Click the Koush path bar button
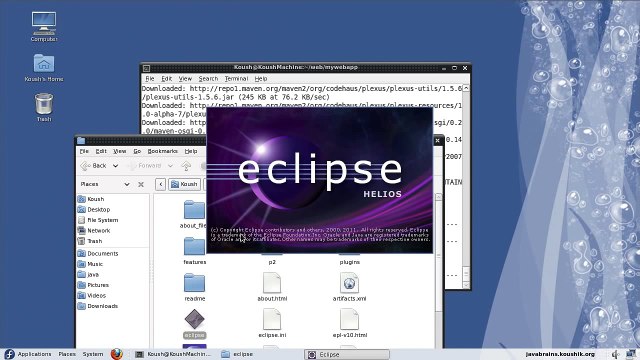The height and width of the screenshot is (360, 640). click(185, 184)
